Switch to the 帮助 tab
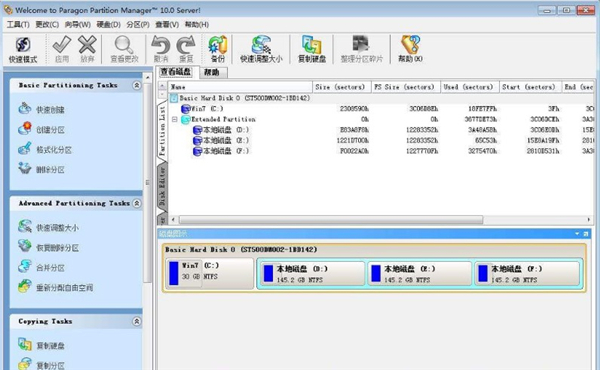Viewport: 600px width, 370px height. 213,72
